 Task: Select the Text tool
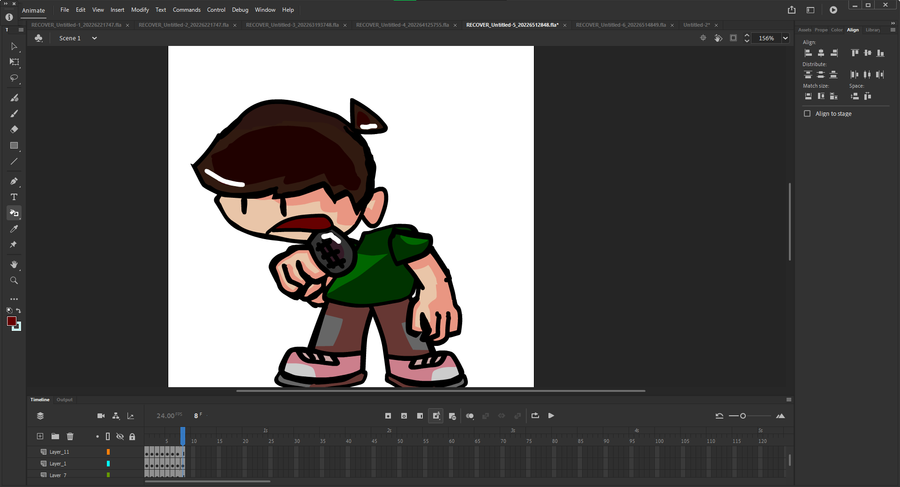[x=14, y=197]
